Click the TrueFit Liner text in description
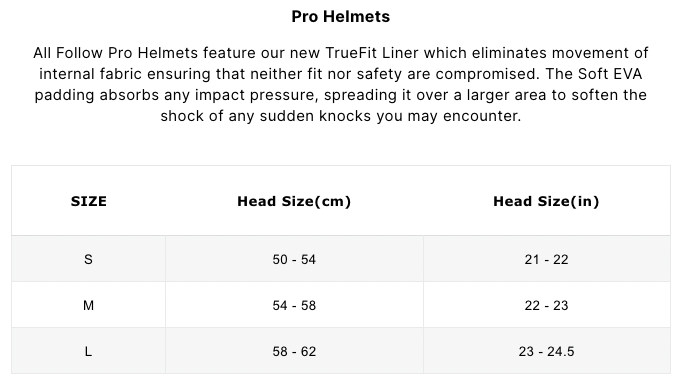This screenshot has height=383, width=682. (372, 53)
